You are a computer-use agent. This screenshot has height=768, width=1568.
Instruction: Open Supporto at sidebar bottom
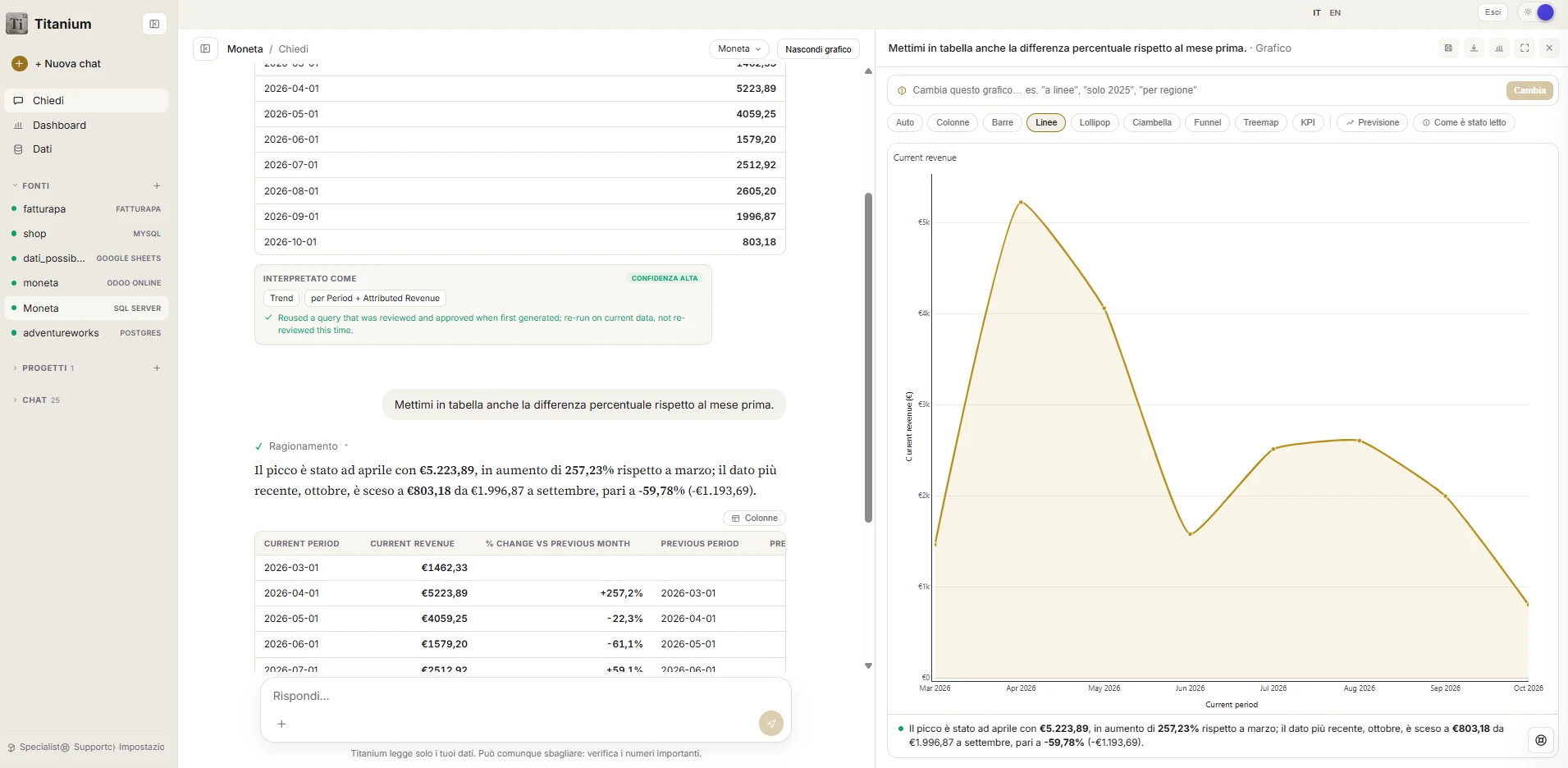[89, 747]
